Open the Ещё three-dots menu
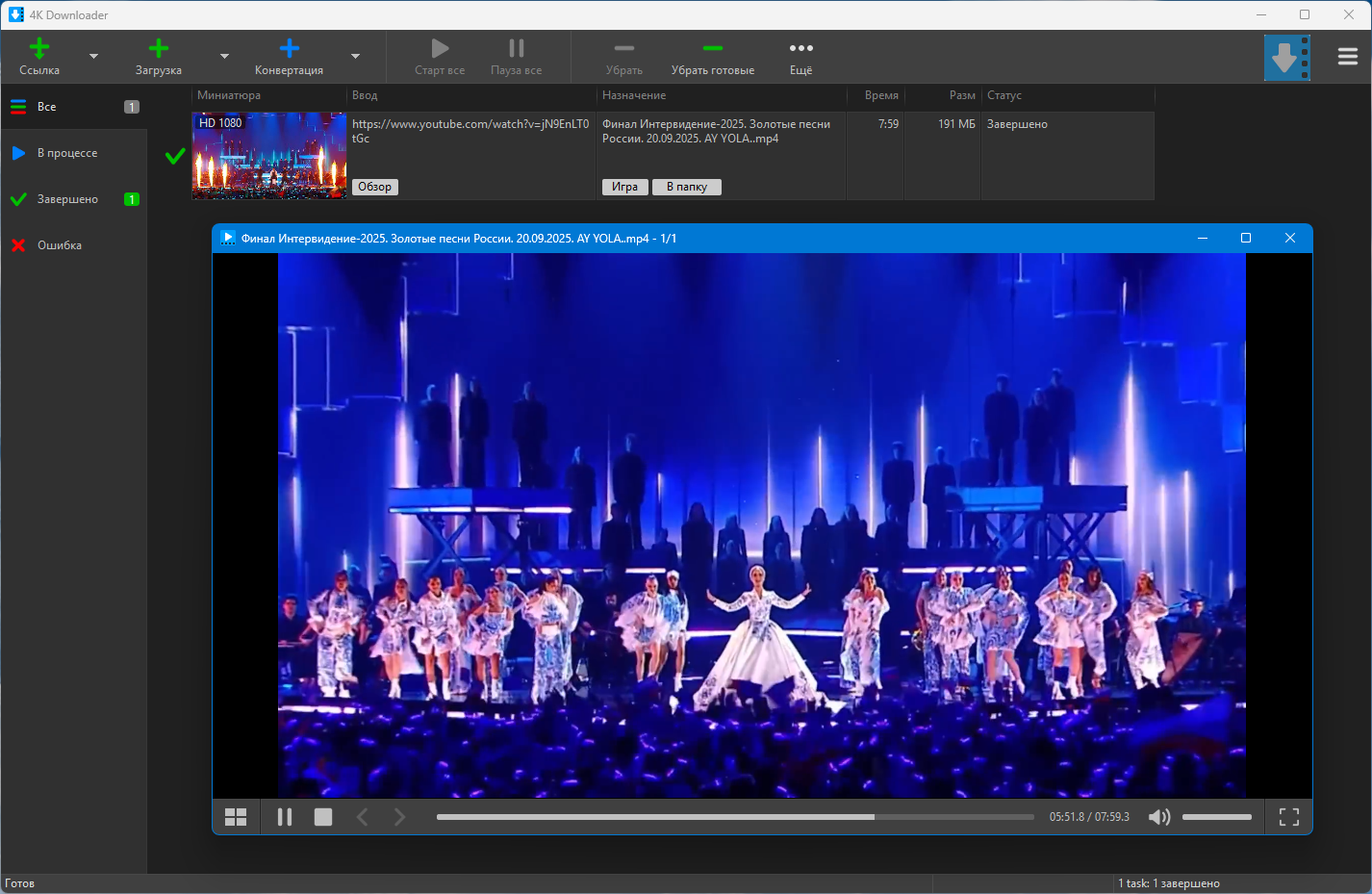The image size is (1372, 894). pos(800,48)
